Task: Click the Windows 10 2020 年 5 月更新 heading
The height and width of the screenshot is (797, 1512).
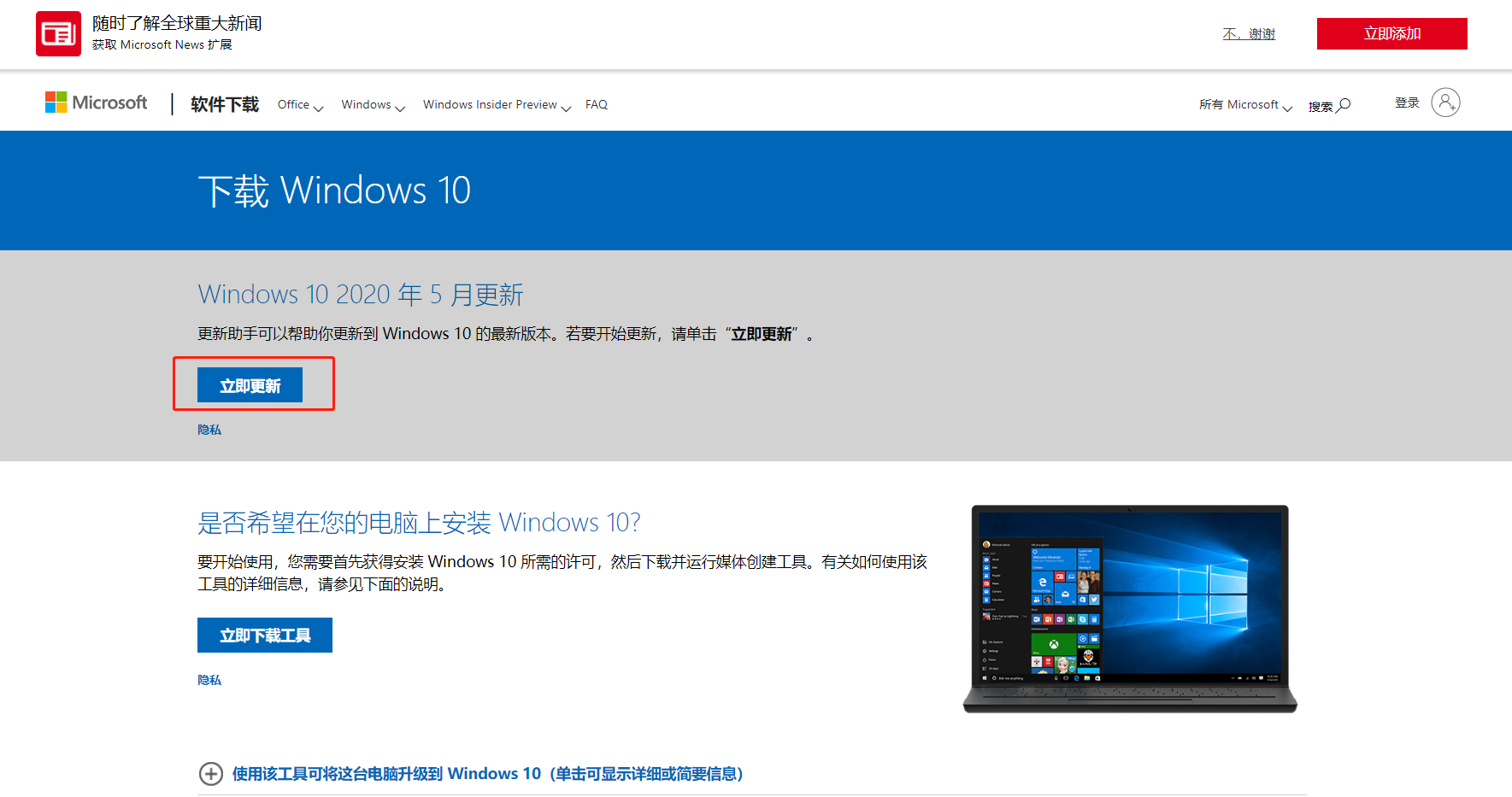Action: pyautogui.click(x=360, y=295)
